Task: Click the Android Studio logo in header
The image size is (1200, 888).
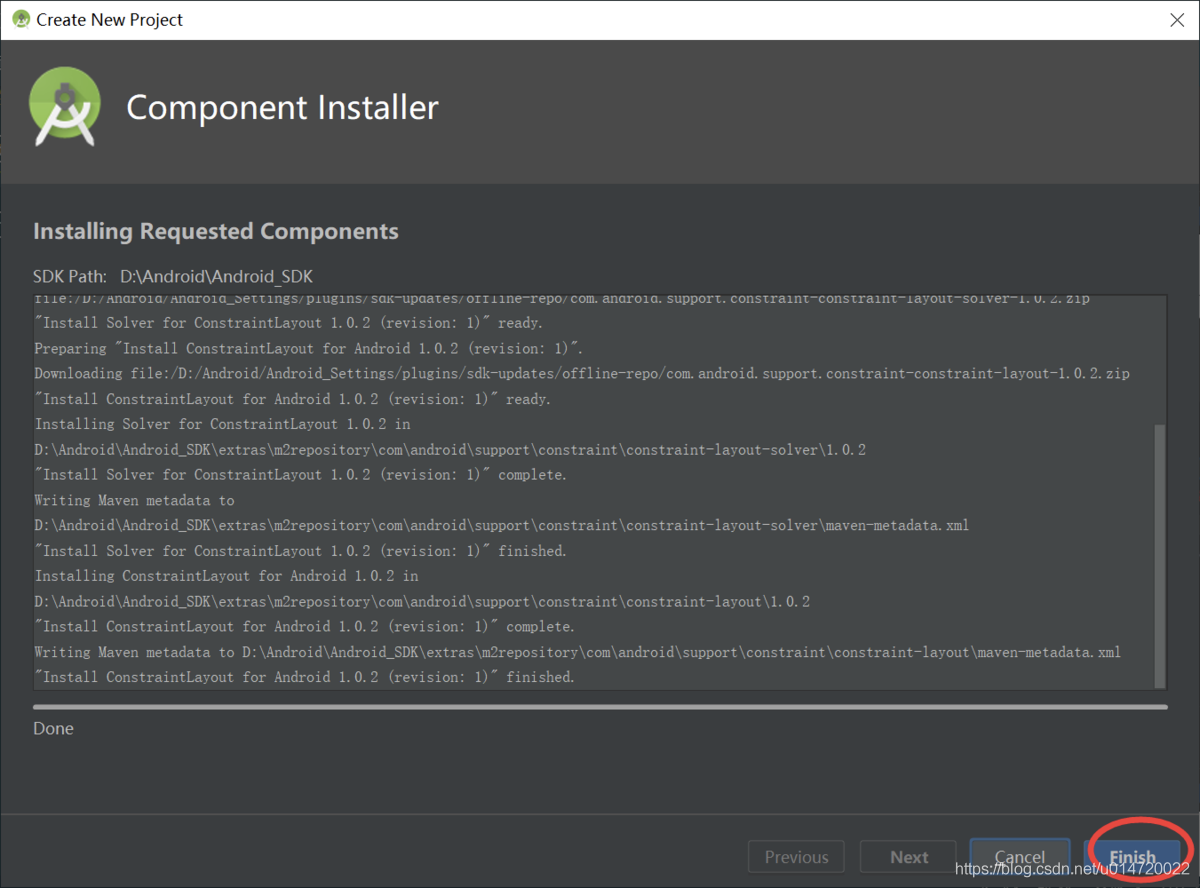Action: pyautogui.click(x=66, y=107)
